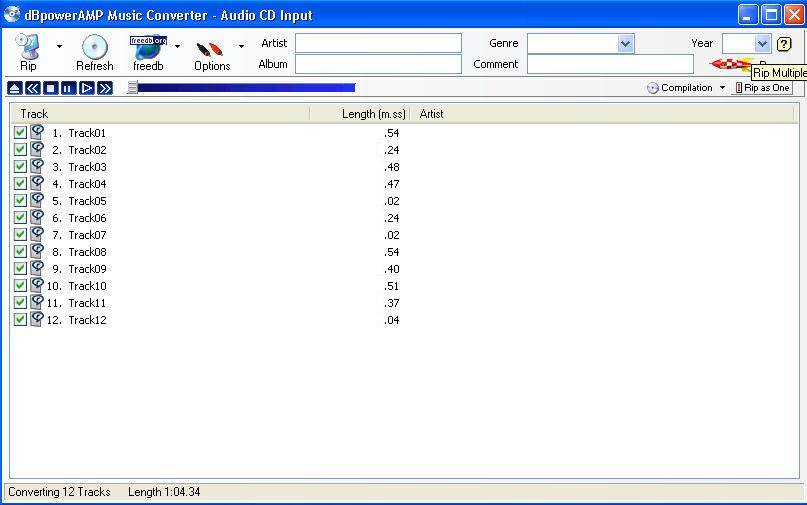Open the Options cable icon
807x505 pixels.
click(x=211, y=48)
